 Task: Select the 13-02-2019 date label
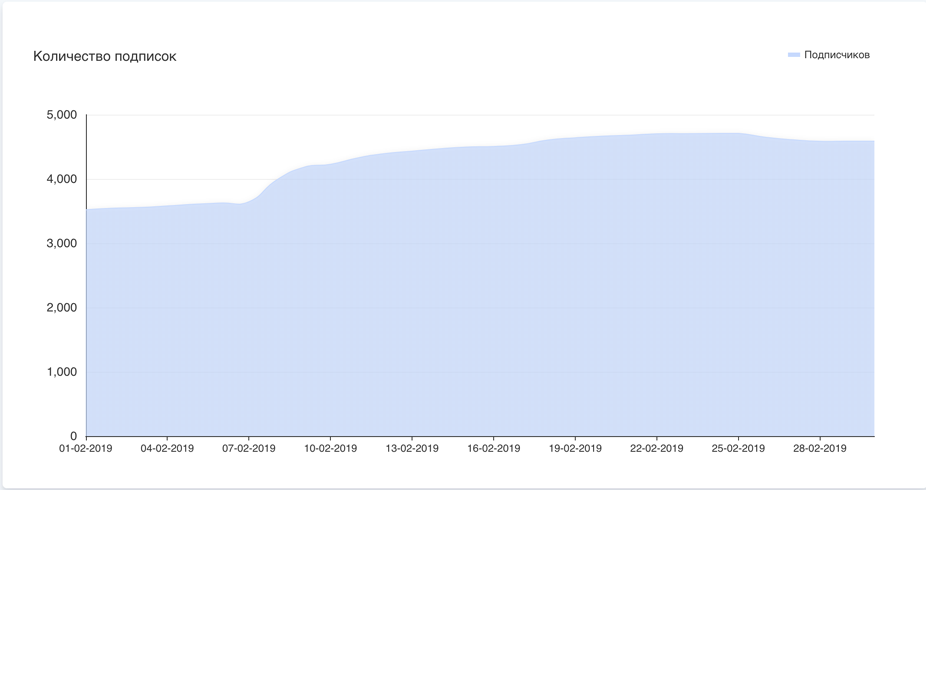point(412,448)
